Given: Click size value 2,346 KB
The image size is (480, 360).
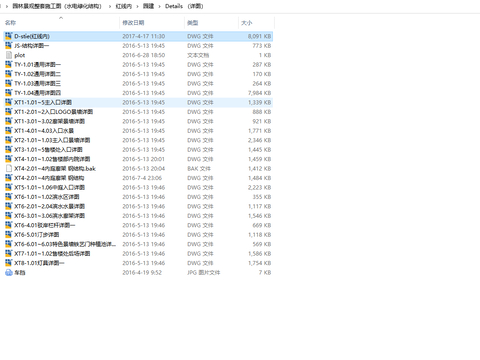Looking at the screenshot, I should pos(259,140).
